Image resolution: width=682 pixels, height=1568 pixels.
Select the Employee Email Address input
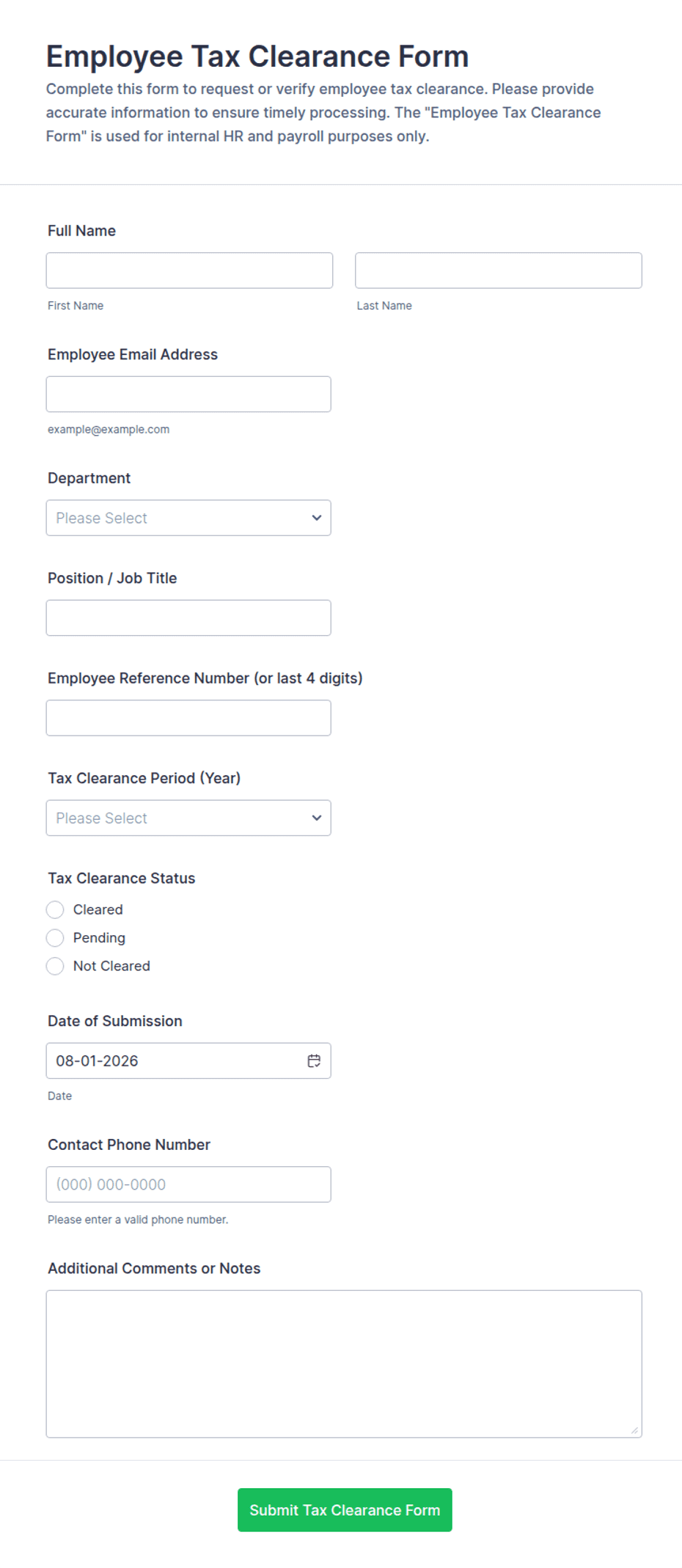click(x=188, y=394)
